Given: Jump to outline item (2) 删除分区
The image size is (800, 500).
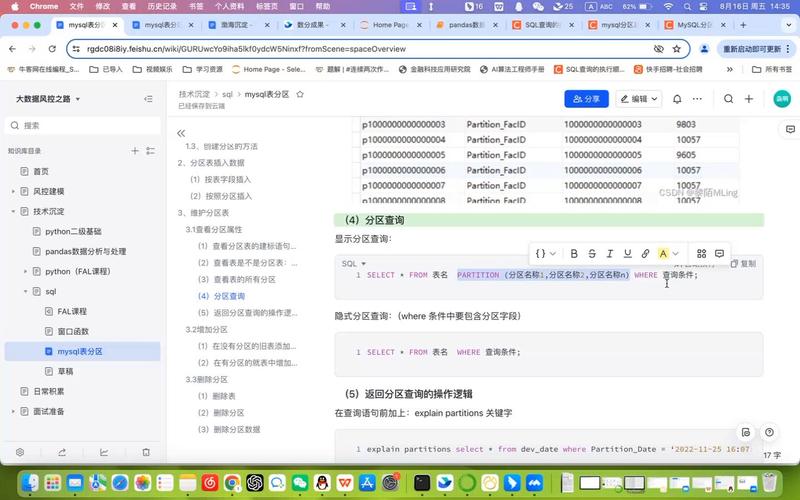Looking at the screenshot, I should tap(221, 413).
